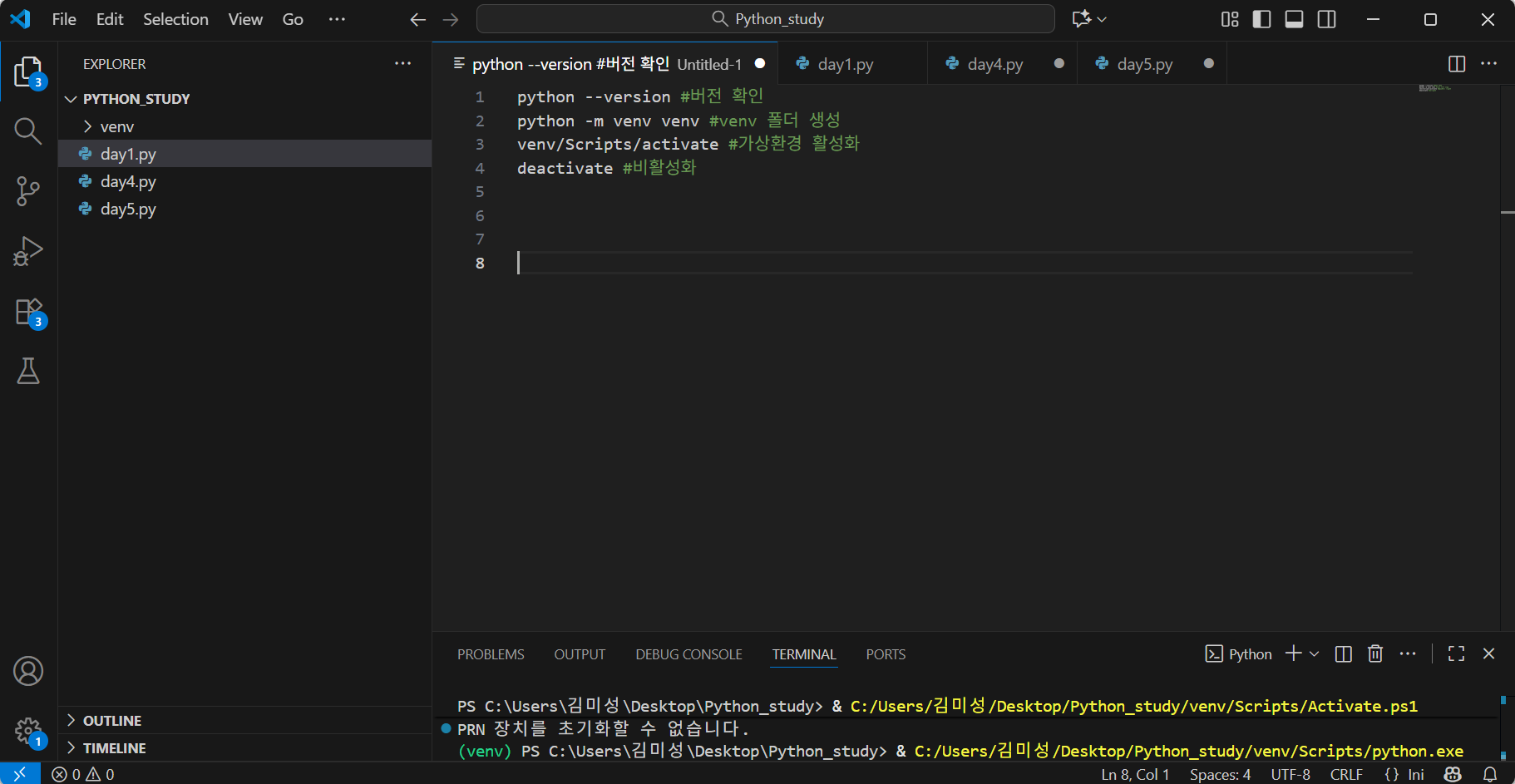Open the Explorer view in activity bar
1515x784 pixels.
(28, 72)
